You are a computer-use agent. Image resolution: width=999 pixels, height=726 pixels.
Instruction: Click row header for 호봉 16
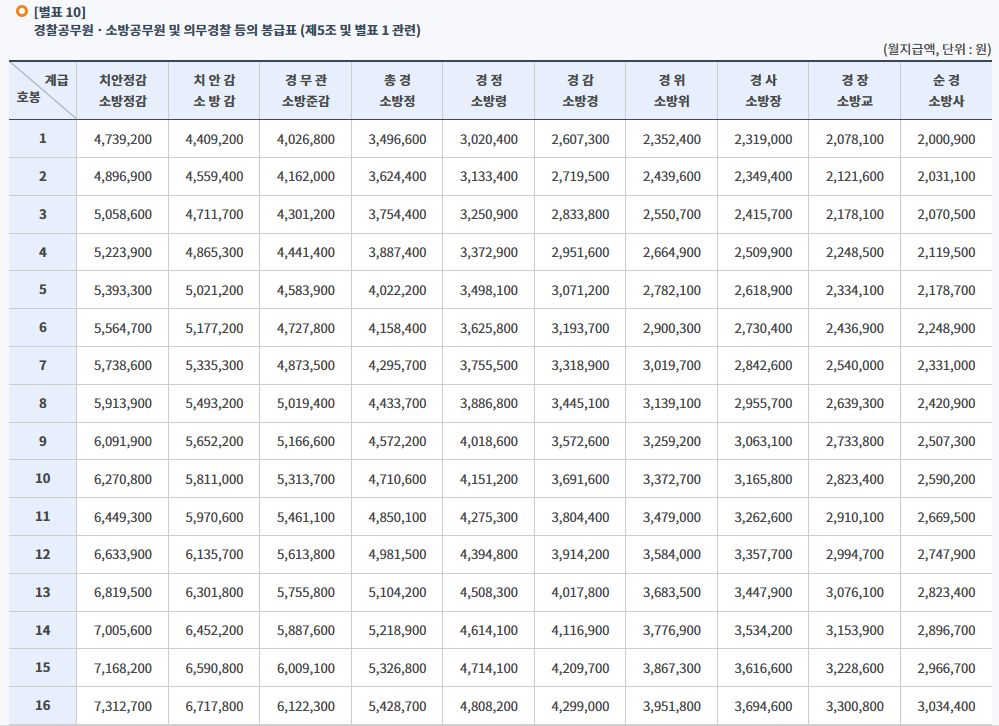(43, 705)
